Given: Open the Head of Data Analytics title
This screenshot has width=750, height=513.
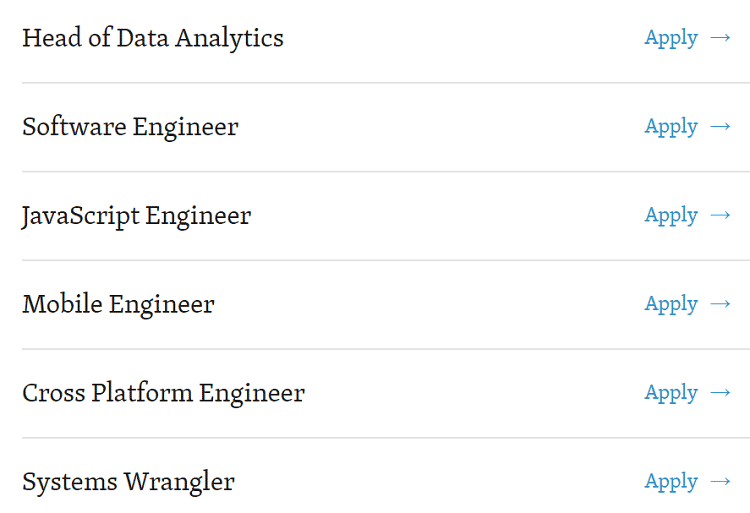Looking at the screenshot, I should 153,38.
